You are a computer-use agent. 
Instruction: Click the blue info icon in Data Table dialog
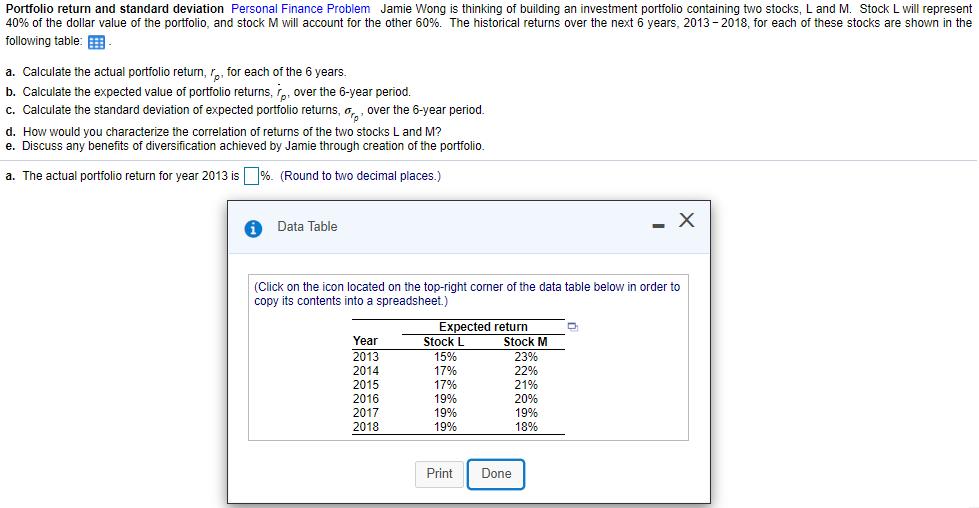(x=253, y=229)
